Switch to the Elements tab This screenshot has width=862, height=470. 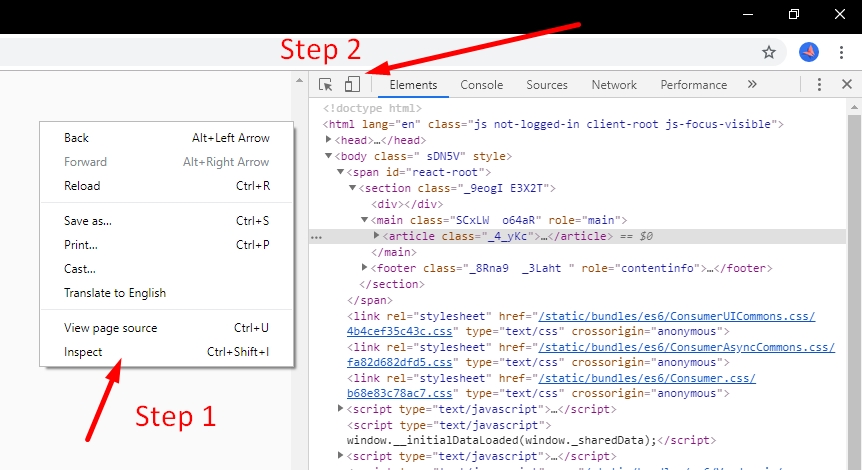pyautogui.click(x=413, y=85)
